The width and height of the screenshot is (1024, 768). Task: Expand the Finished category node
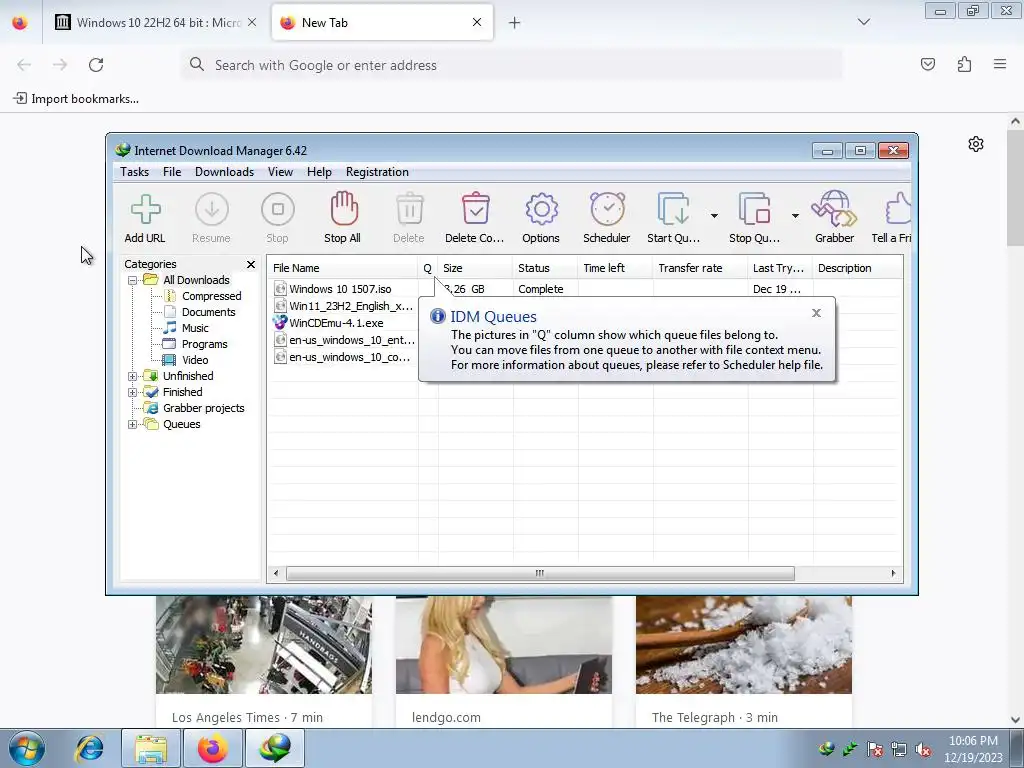[133, 392]
